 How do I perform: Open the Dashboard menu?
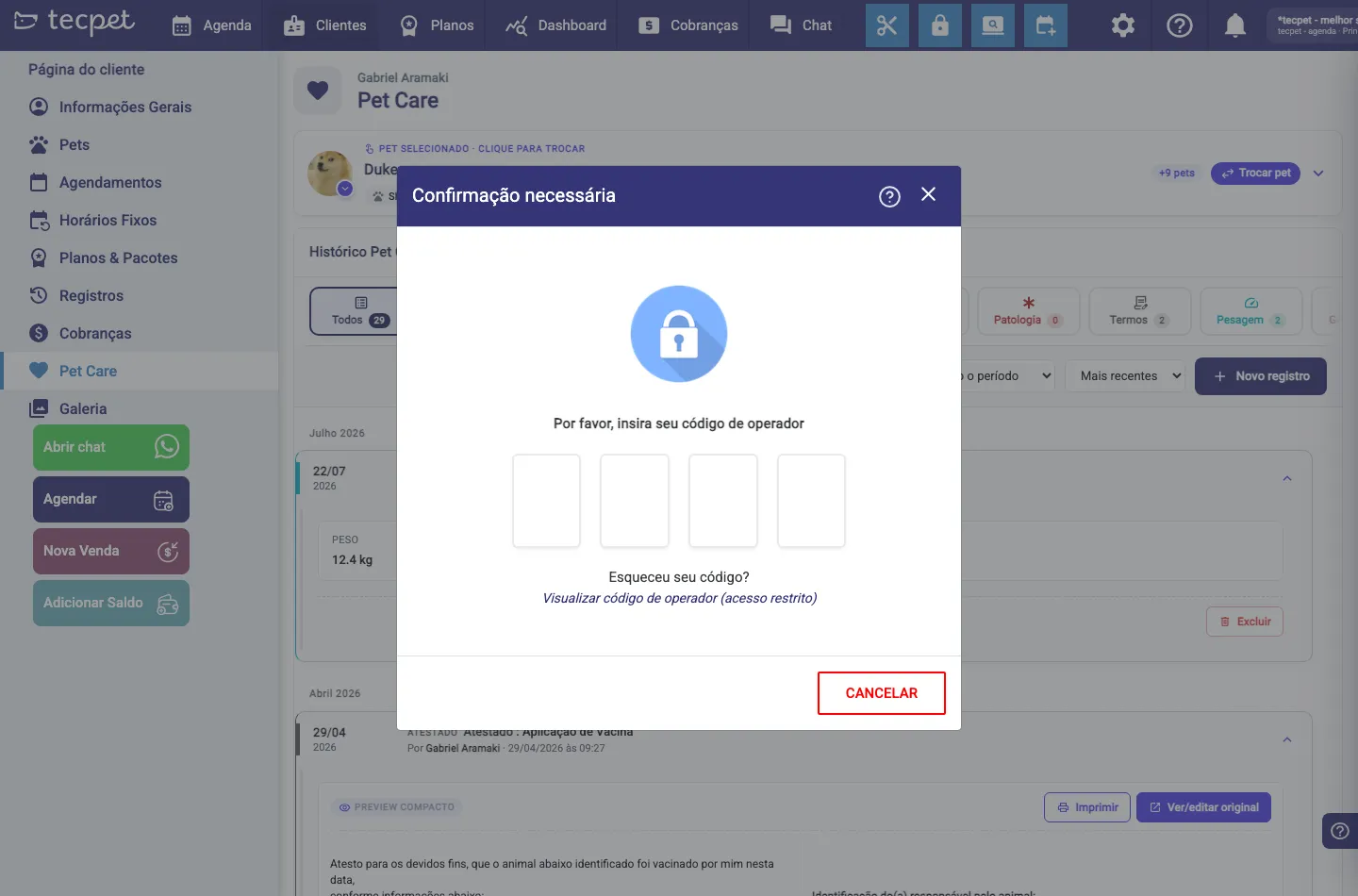tap(556, 25)
